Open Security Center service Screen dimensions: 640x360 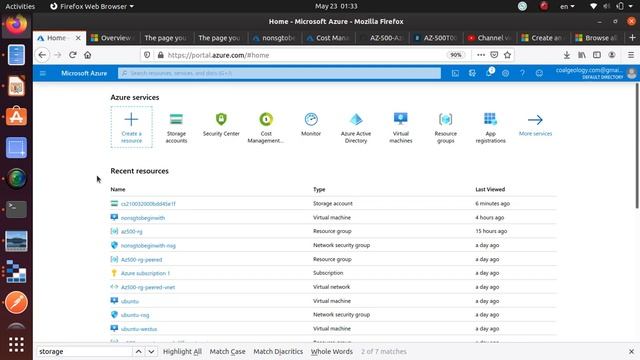click(221, 124)
